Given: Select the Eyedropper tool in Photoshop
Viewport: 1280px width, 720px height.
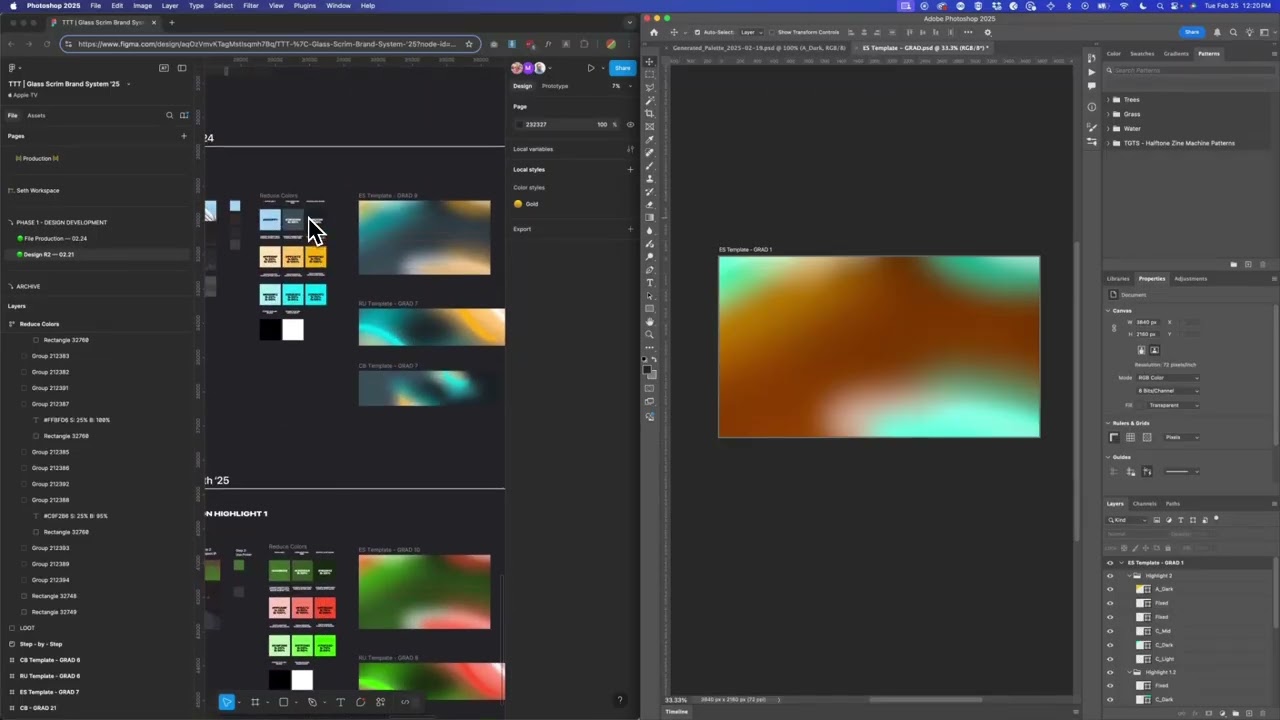Looking at the screenshot, I should tap(650, 140).
